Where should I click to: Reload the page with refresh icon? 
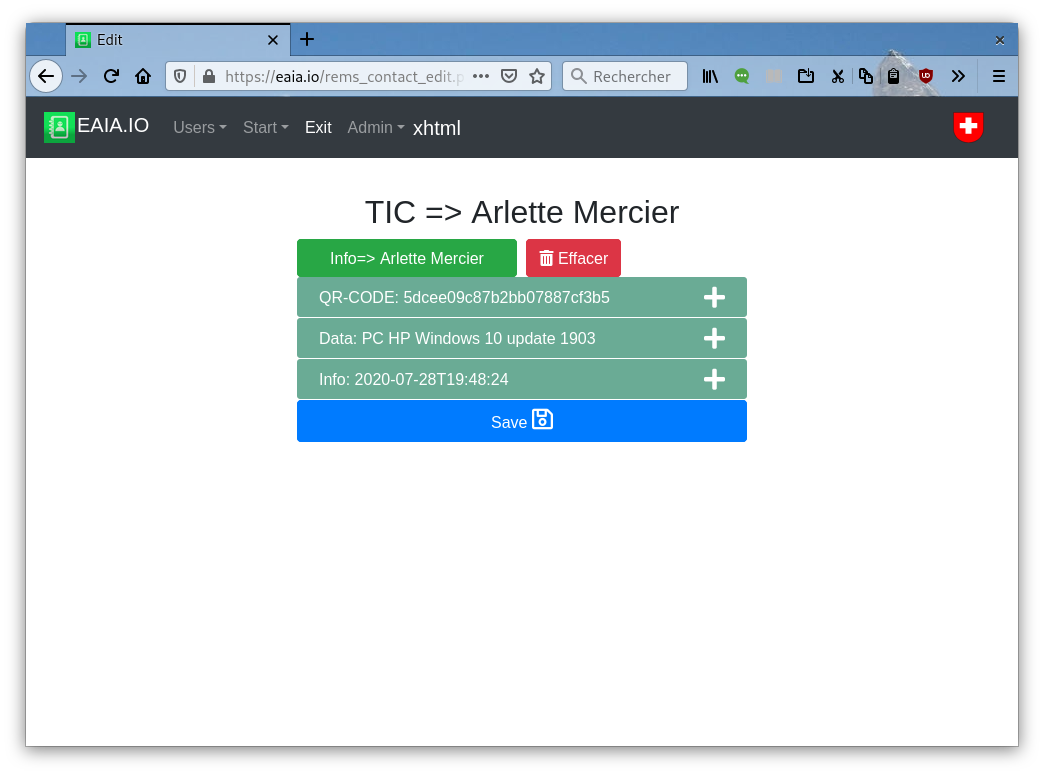pyautogui.click(x=111, y=76)
